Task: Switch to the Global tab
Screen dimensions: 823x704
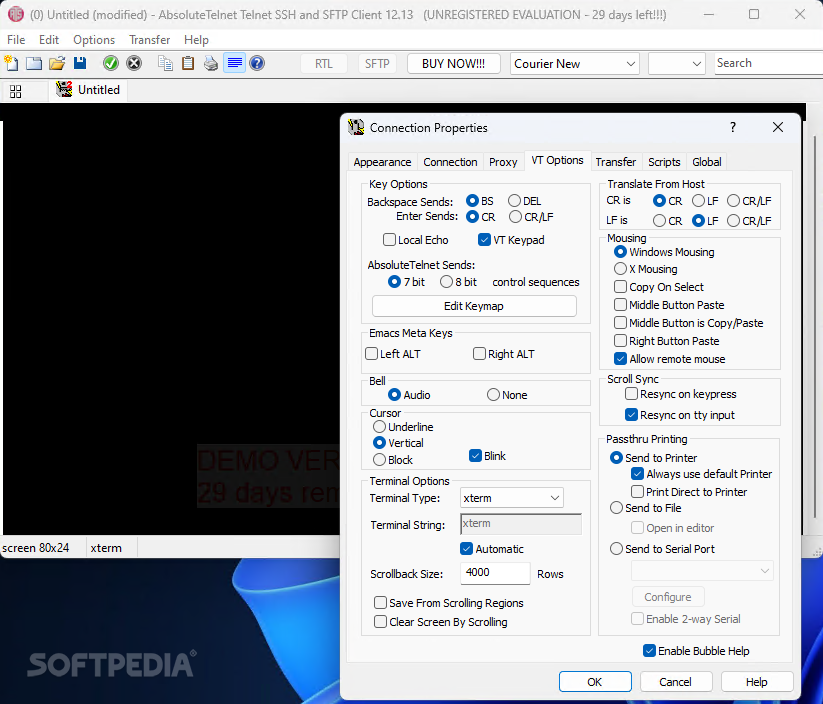Action: 706,162
